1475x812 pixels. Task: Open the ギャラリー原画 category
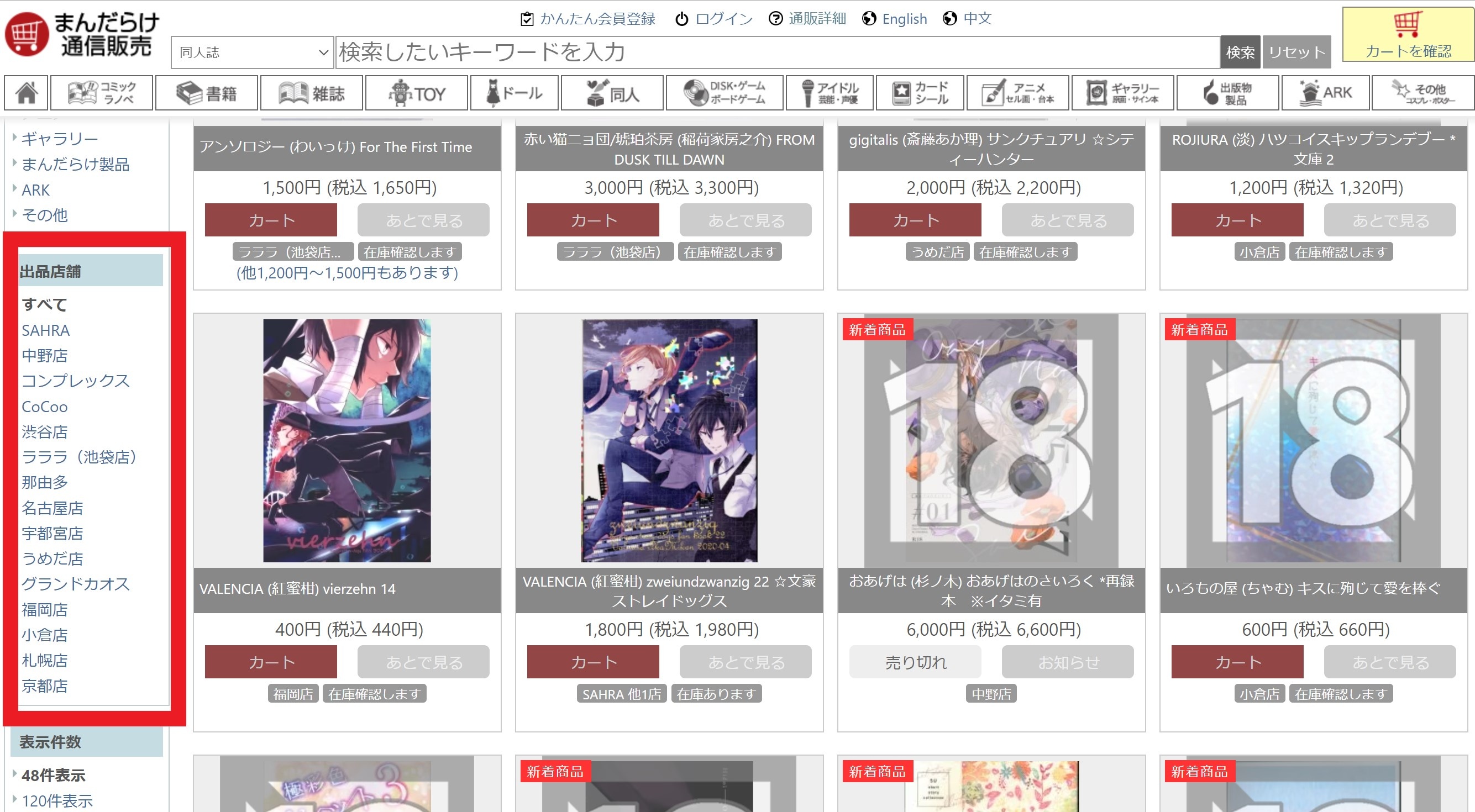(x=1122, y=93)
